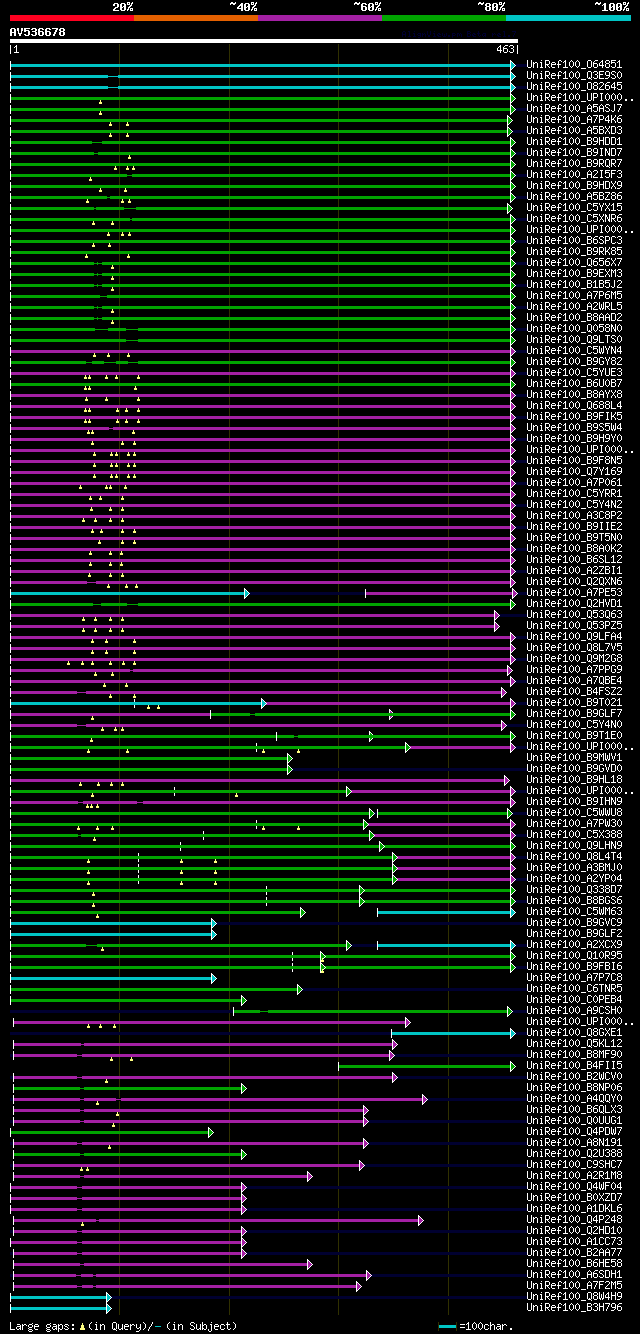Choose the UniRef100_C5WWU8 label
Screen dimensions: 640x1334
pos(575,812)
